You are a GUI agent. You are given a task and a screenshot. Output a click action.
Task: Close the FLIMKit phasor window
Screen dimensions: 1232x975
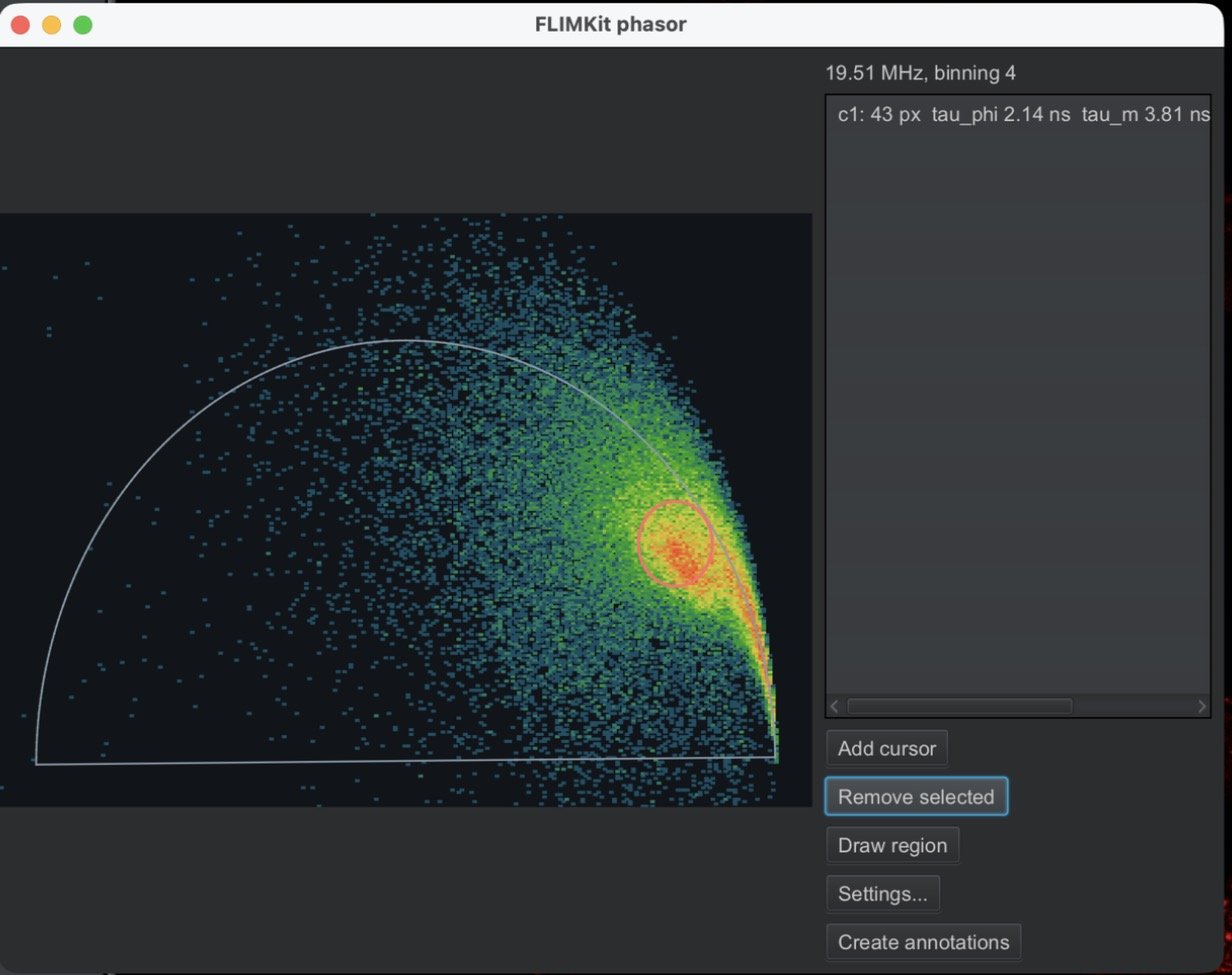(20, 25)
